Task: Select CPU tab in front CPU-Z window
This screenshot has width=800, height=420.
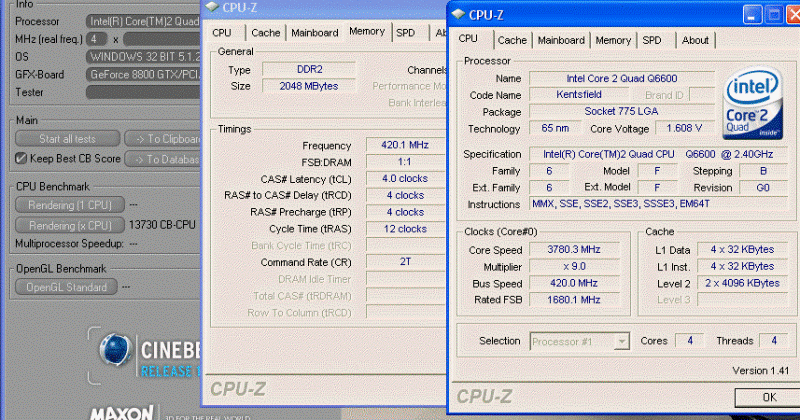Action: [468, 39]
